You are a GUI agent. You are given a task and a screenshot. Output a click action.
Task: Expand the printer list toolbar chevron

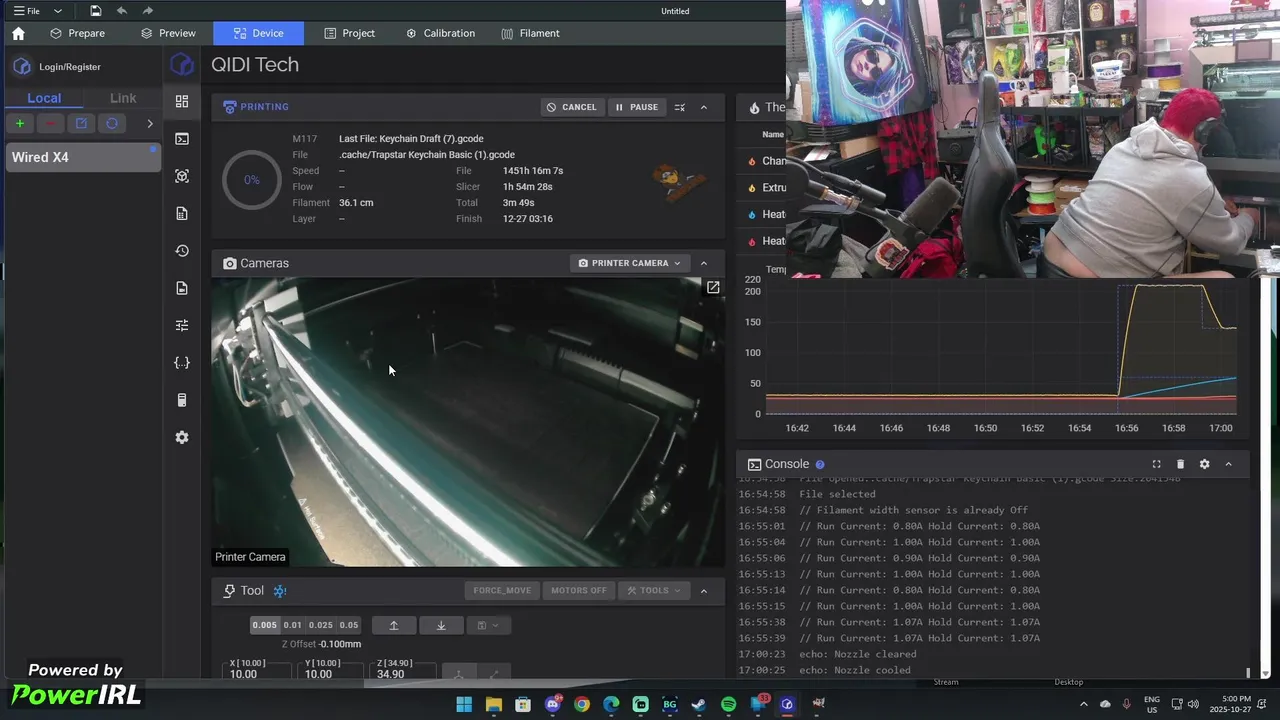tap(150, 124)
